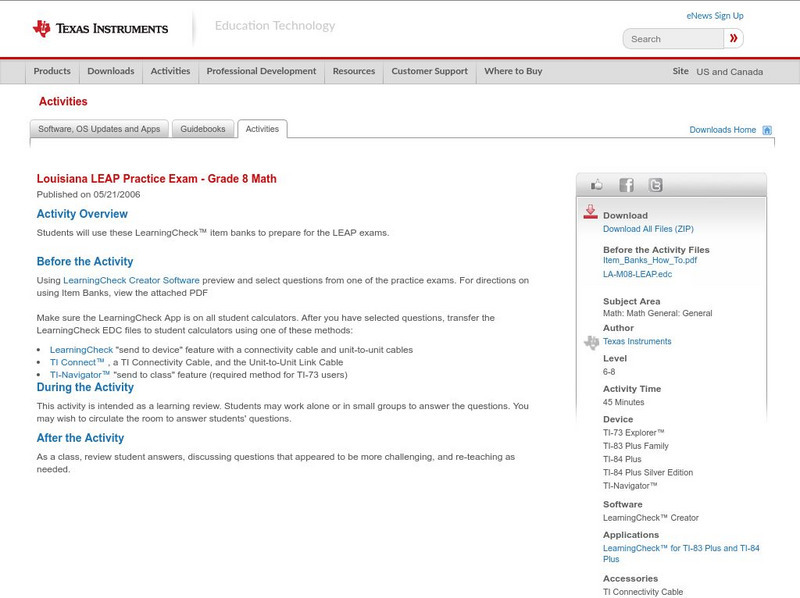Click the red Download icon in sidebar
Viewport: 800px width, 598px height.
[x=589, y=210]
